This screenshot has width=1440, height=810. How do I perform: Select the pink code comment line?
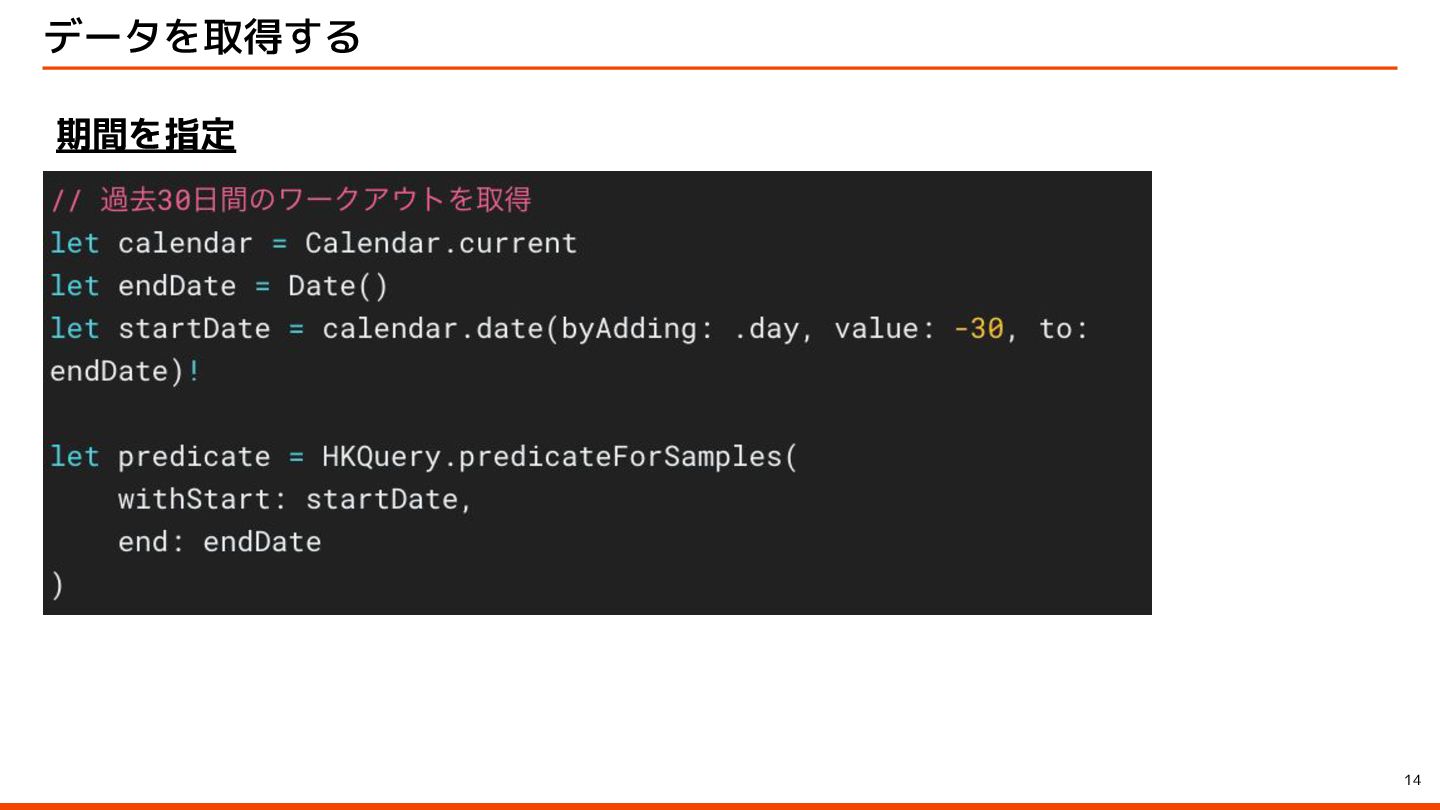(x=290, y=200)
